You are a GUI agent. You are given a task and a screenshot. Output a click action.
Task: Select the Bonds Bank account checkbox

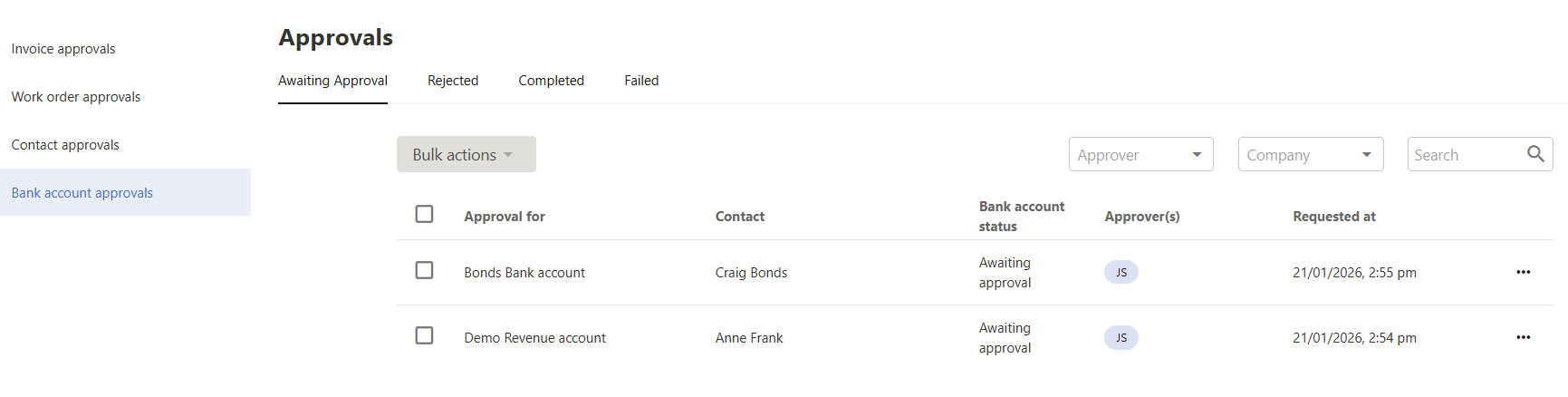(424, 270)
